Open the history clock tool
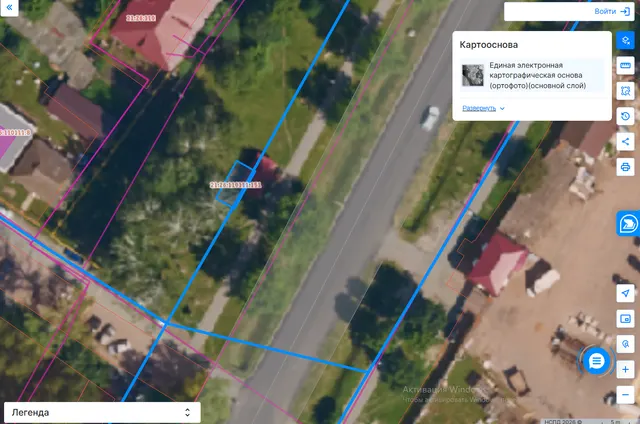The width and height of the screenshot is (640, 424). point(625,116)
